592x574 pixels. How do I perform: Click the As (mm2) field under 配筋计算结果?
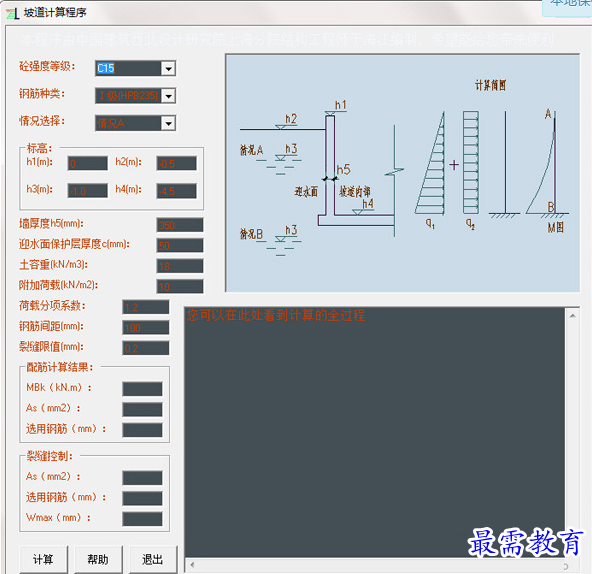[x=142, y=409]
